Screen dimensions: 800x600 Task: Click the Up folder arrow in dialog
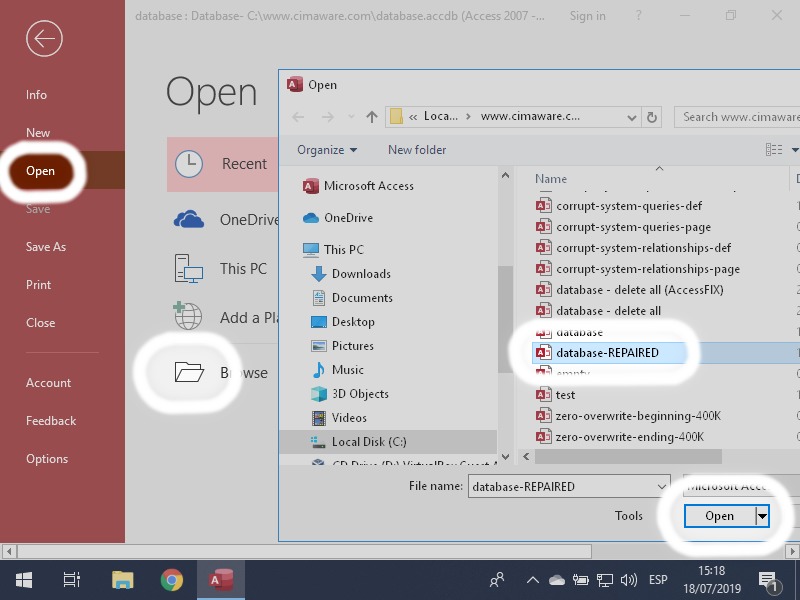(x=372, y=117)
